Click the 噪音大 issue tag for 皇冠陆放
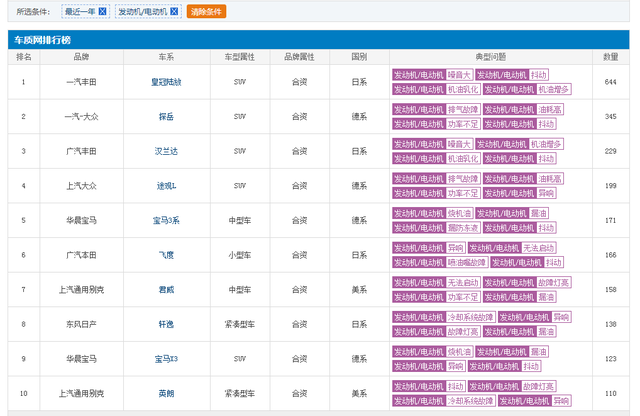The width and height of the screenshot is (640, 416). [458, 75]
